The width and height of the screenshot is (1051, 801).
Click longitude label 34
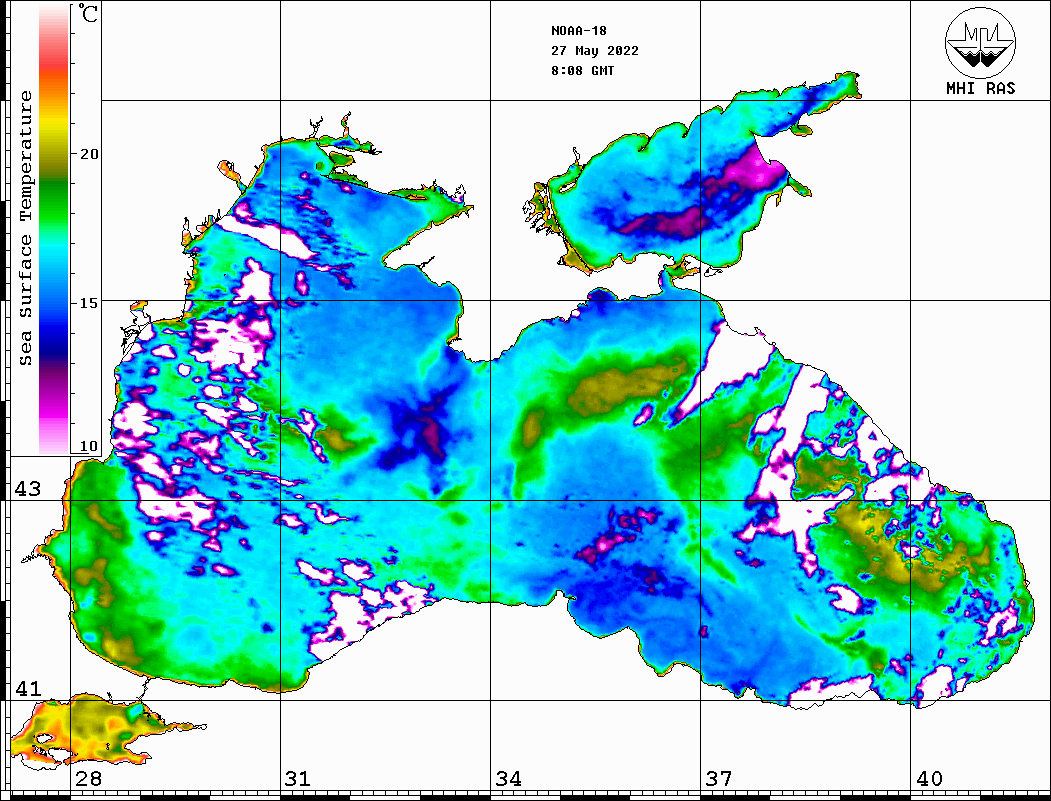(508, 778)
